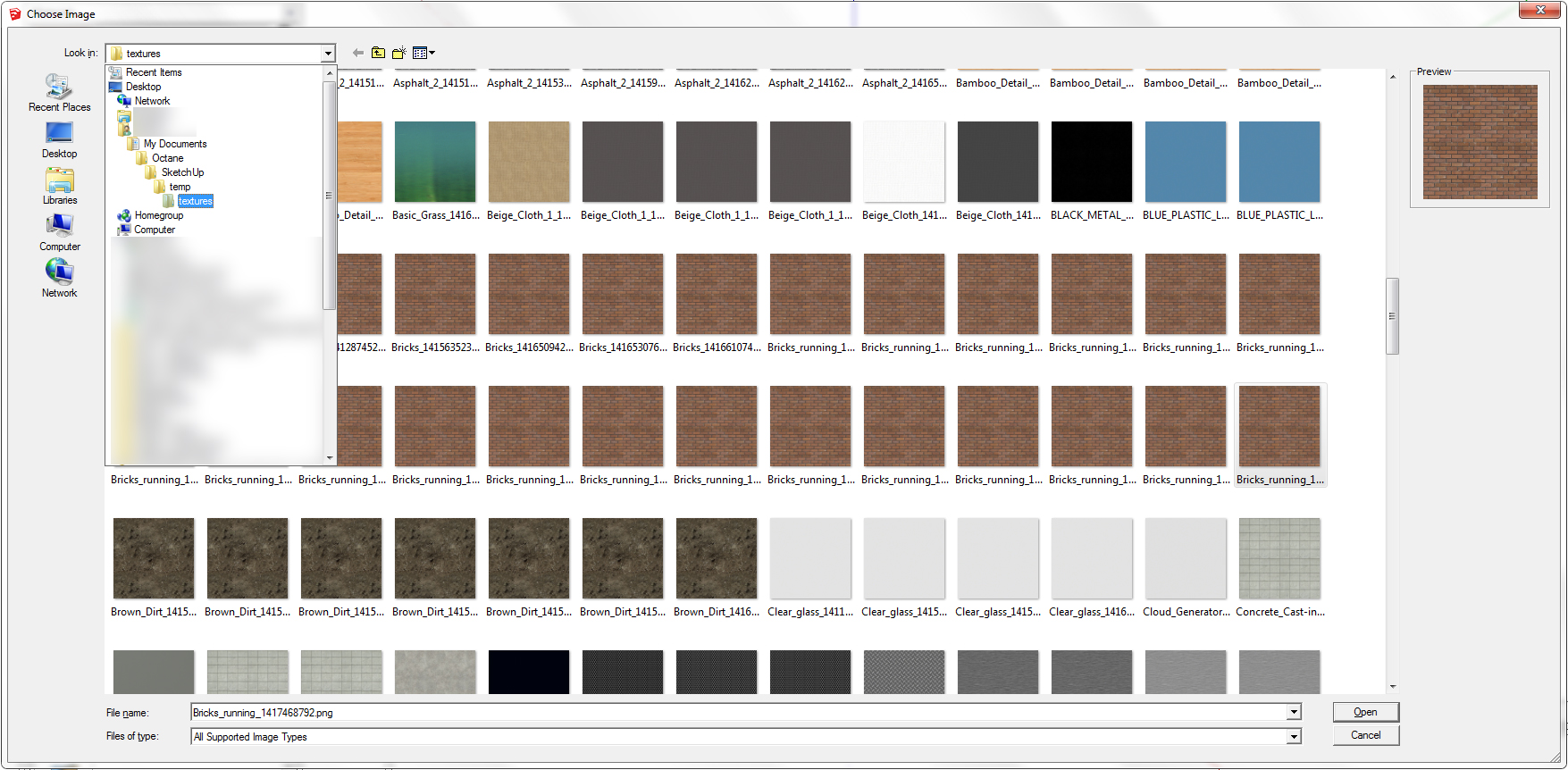Choose Homegroup in the Look in list
This screenshot has width=1568, height=770.
tap(158, 215)
